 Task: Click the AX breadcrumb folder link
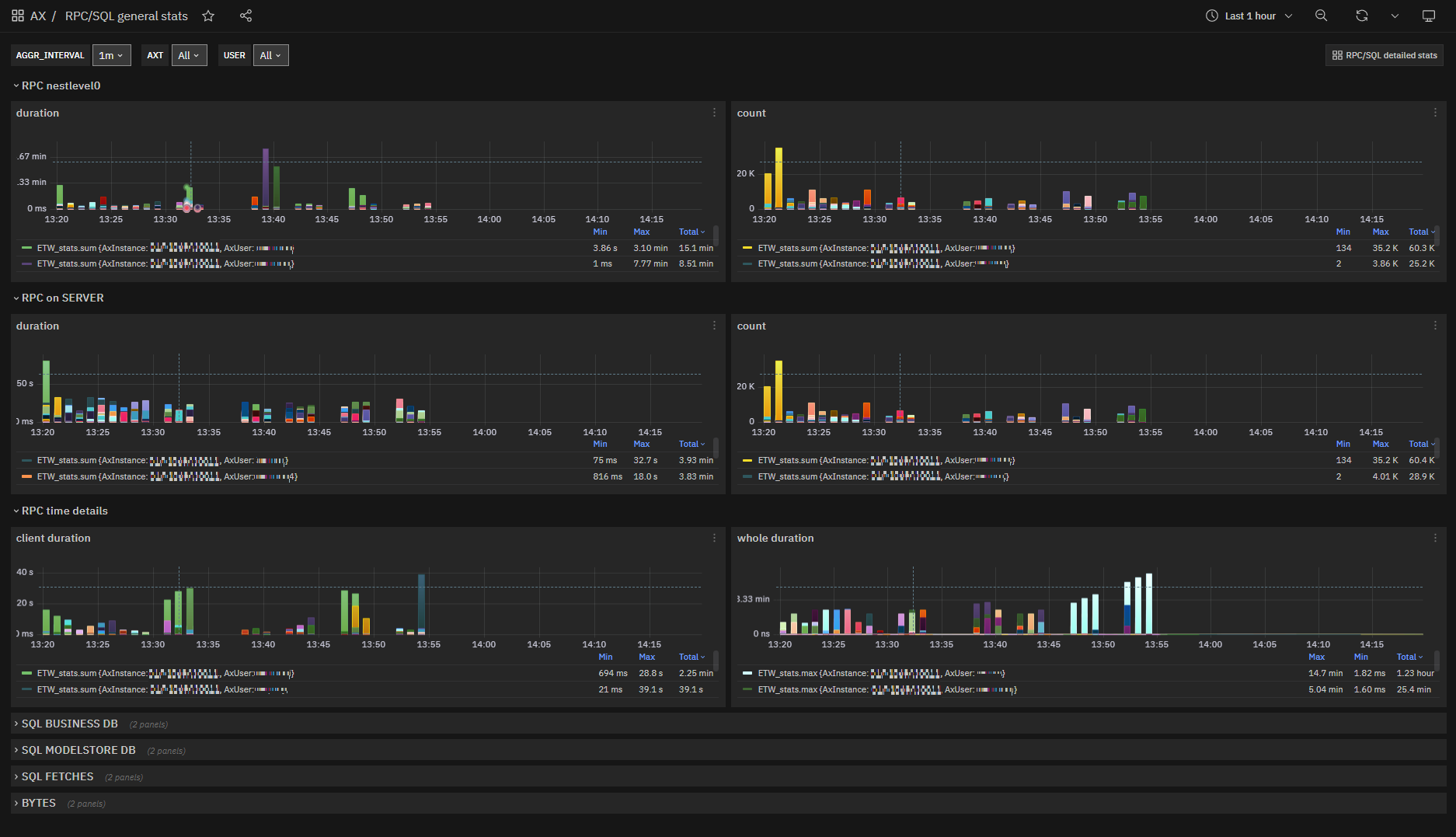pos(38,16)
